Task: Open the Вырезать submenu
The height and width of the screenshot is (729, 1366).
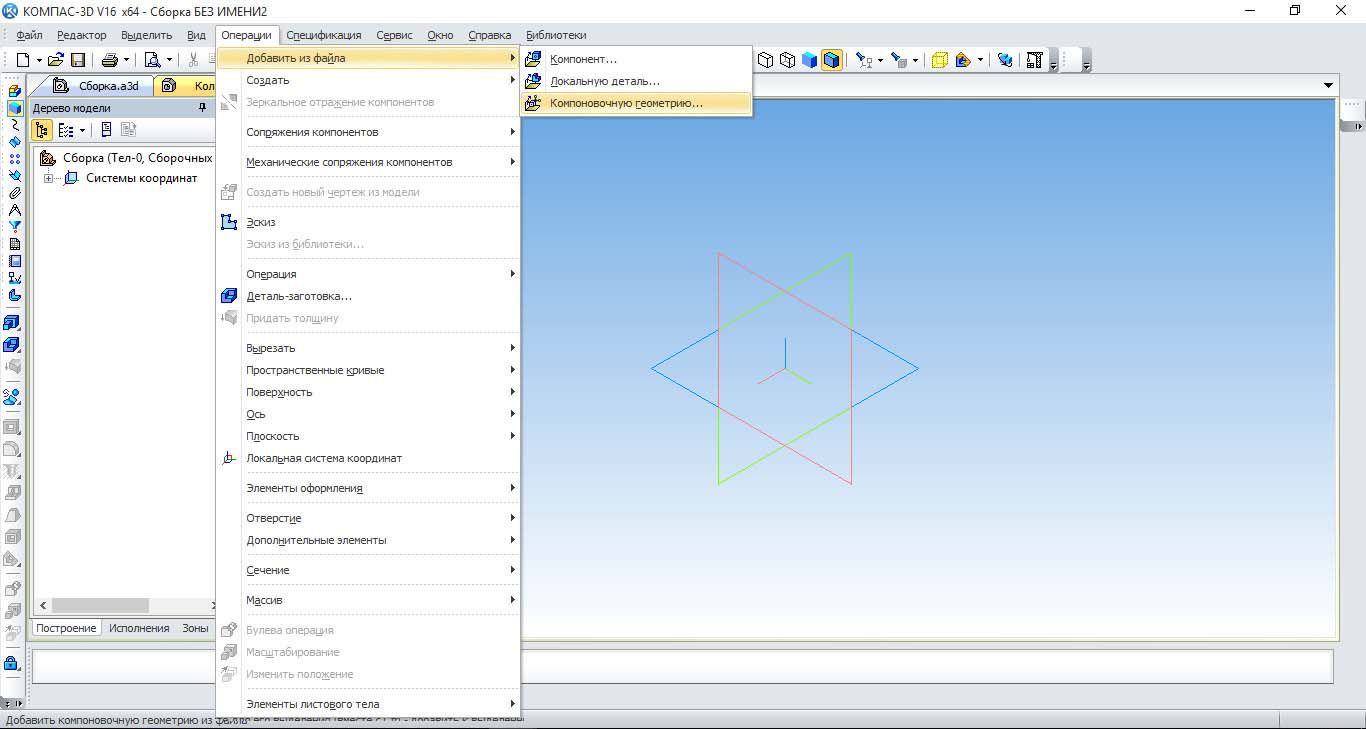Action: (368, 348)
